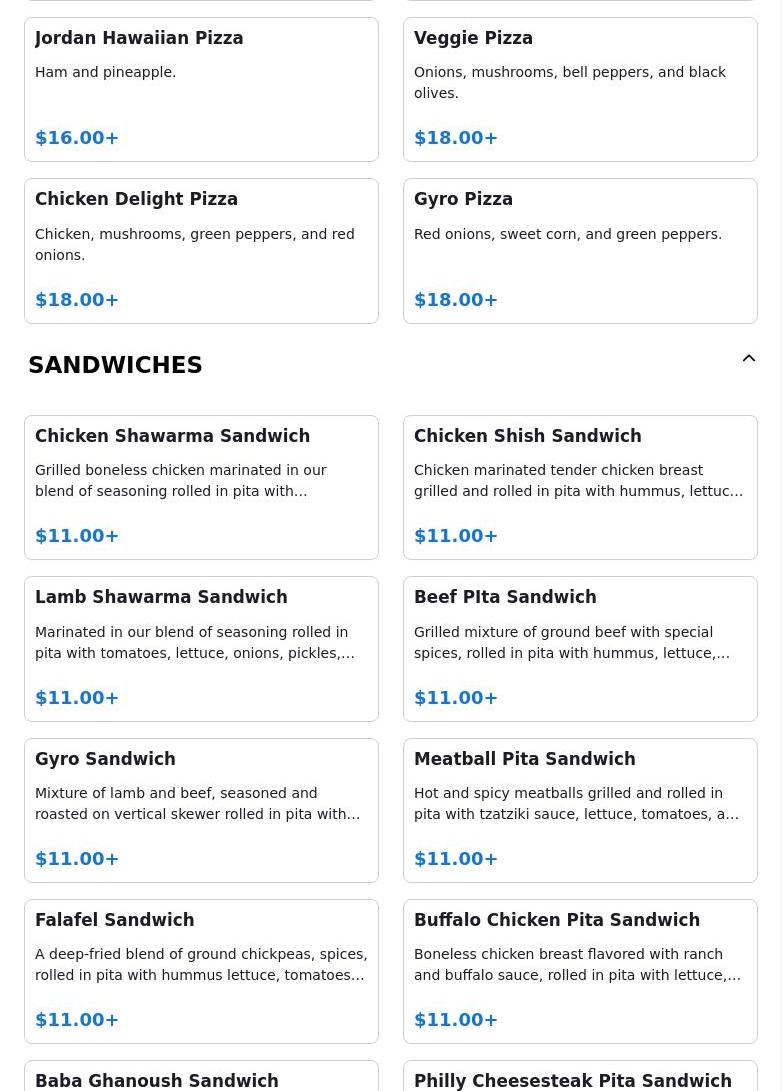Viewport: 782px width, 1091px height.
Task: Choose the Gyro Pizza card
Action: [x=580, y=251]
